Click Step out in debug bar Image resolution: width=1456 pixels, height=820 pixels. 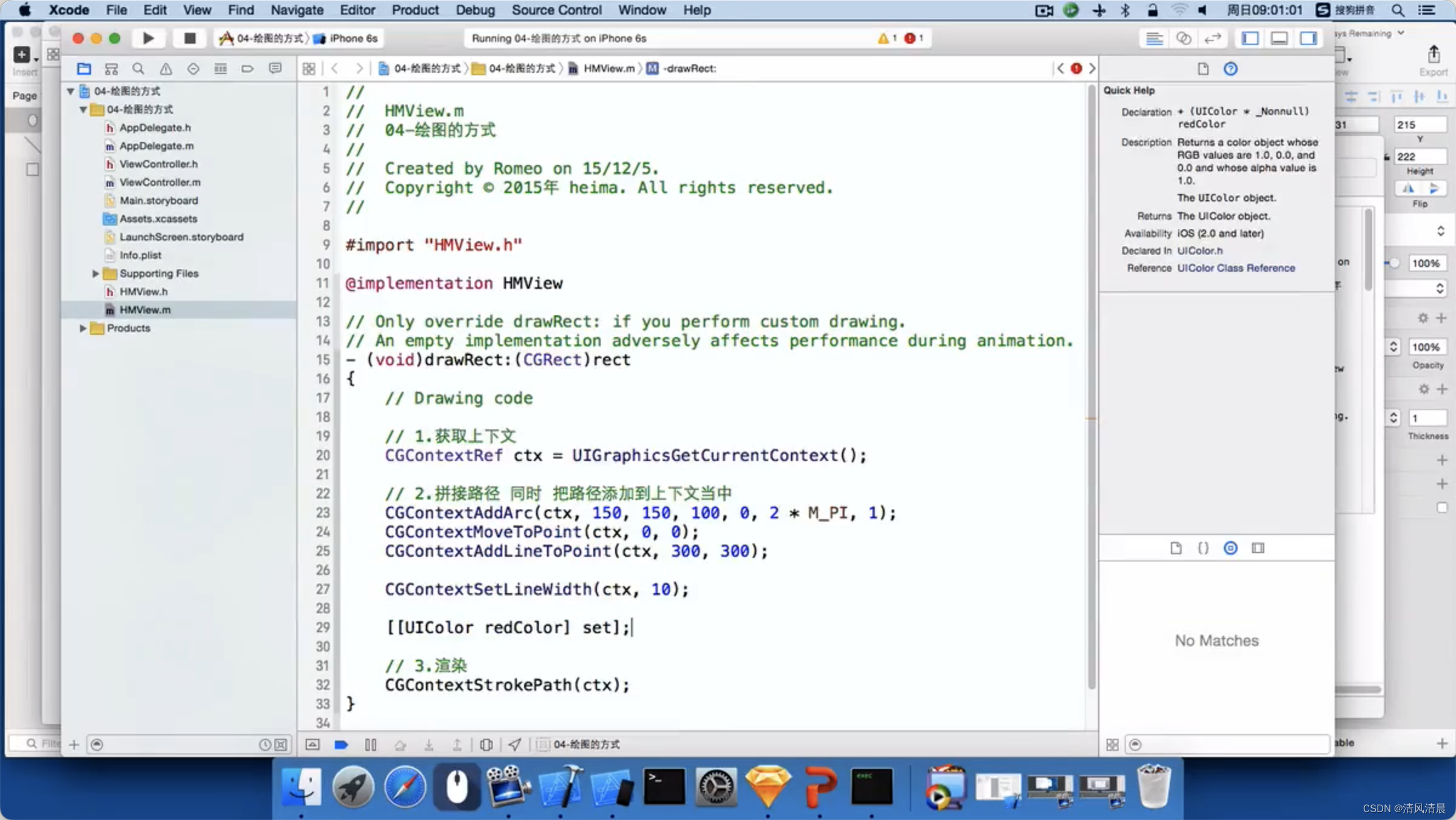click(457, 744)
